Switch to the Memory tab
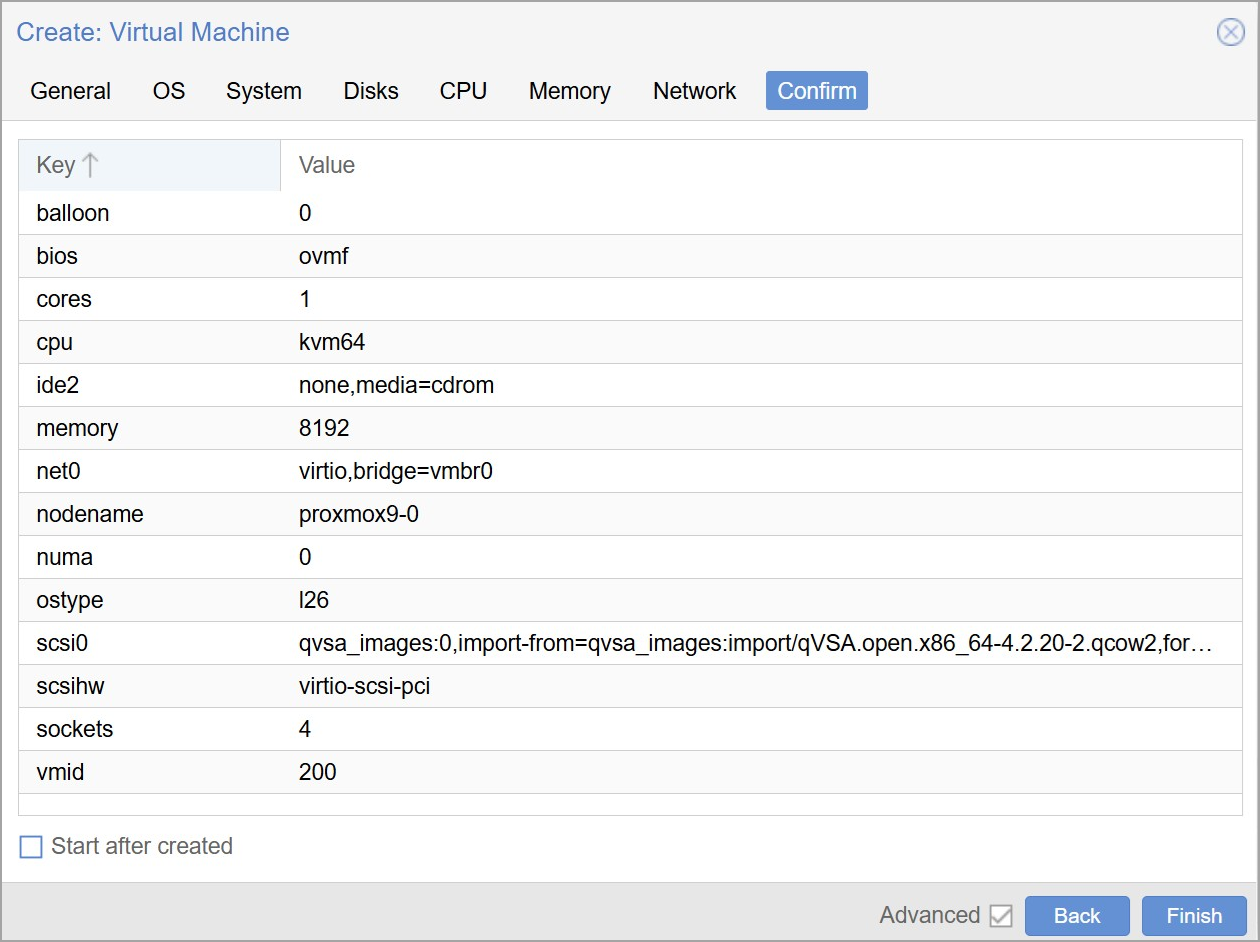 (570, 91)
